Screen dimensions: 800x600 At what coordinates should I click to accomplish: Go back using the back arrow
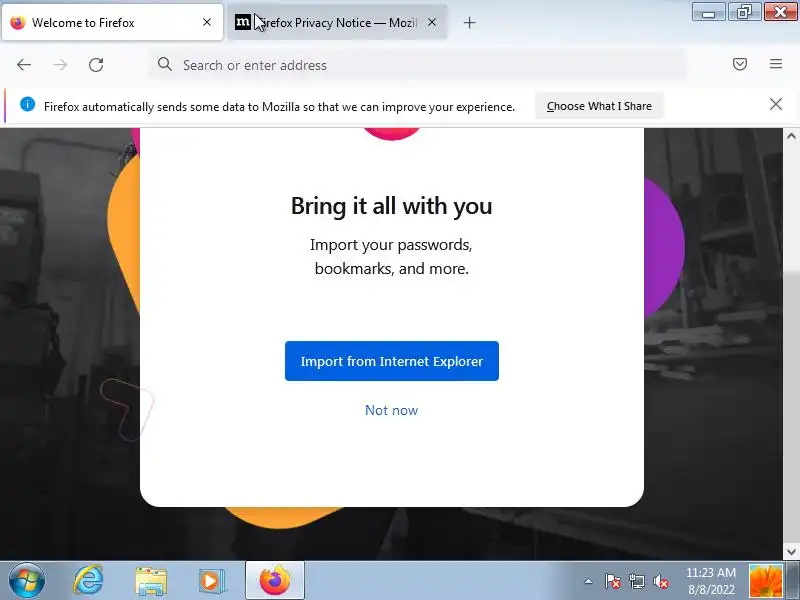click(x=24, y=65)
